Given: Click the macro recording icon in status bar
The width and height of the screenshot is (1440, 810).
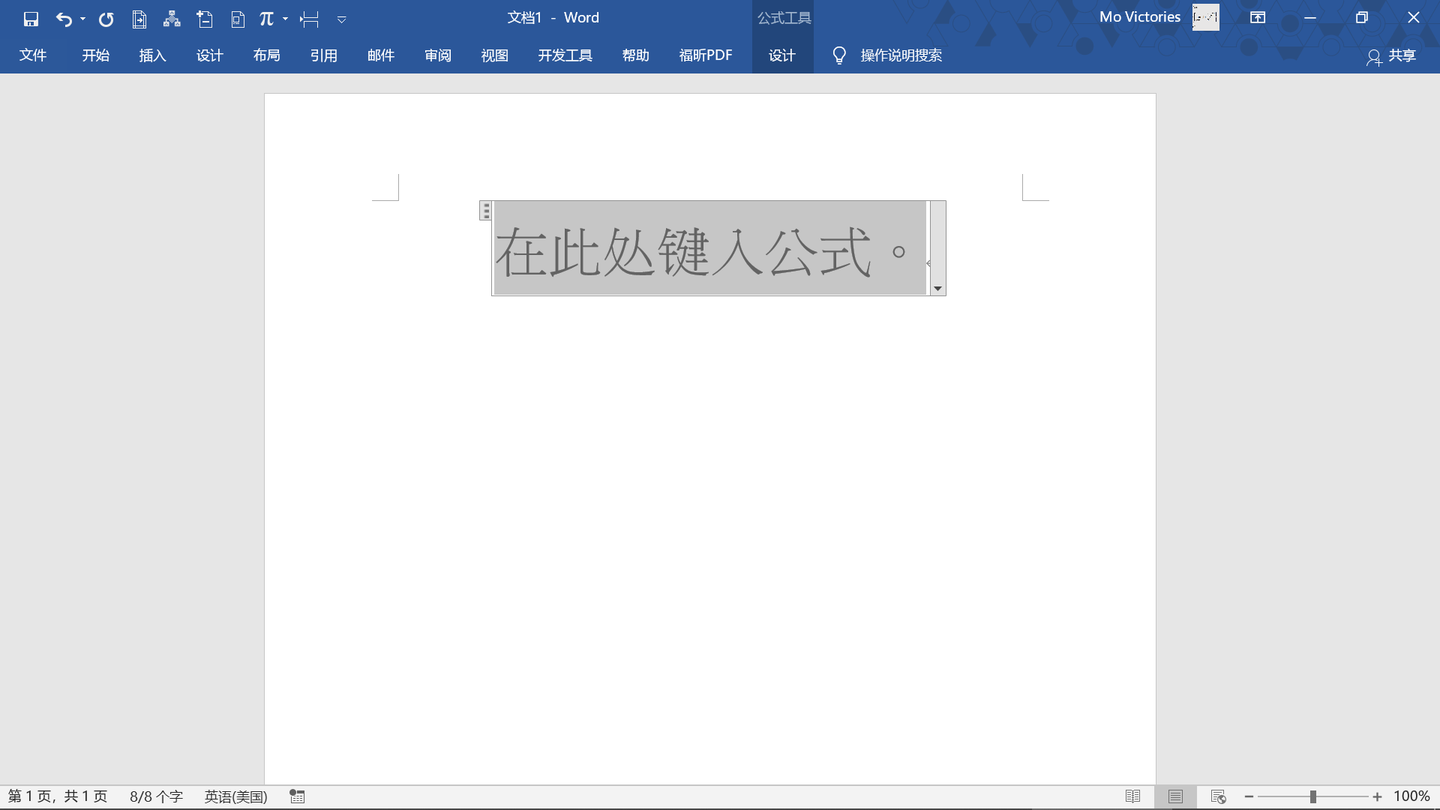Looking at the screenshot, I should tap(297, 797).
